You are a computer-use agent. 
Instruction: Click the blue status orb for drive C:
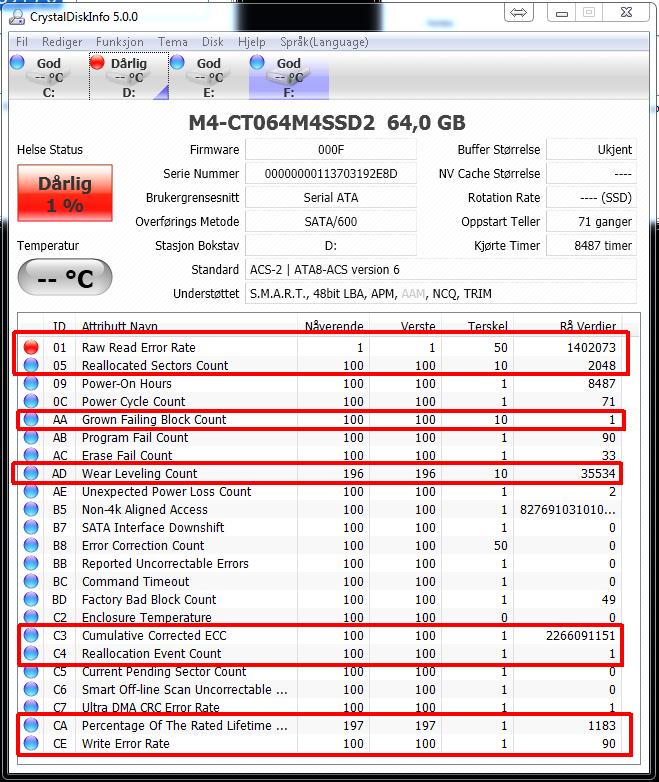pos(17,62)
